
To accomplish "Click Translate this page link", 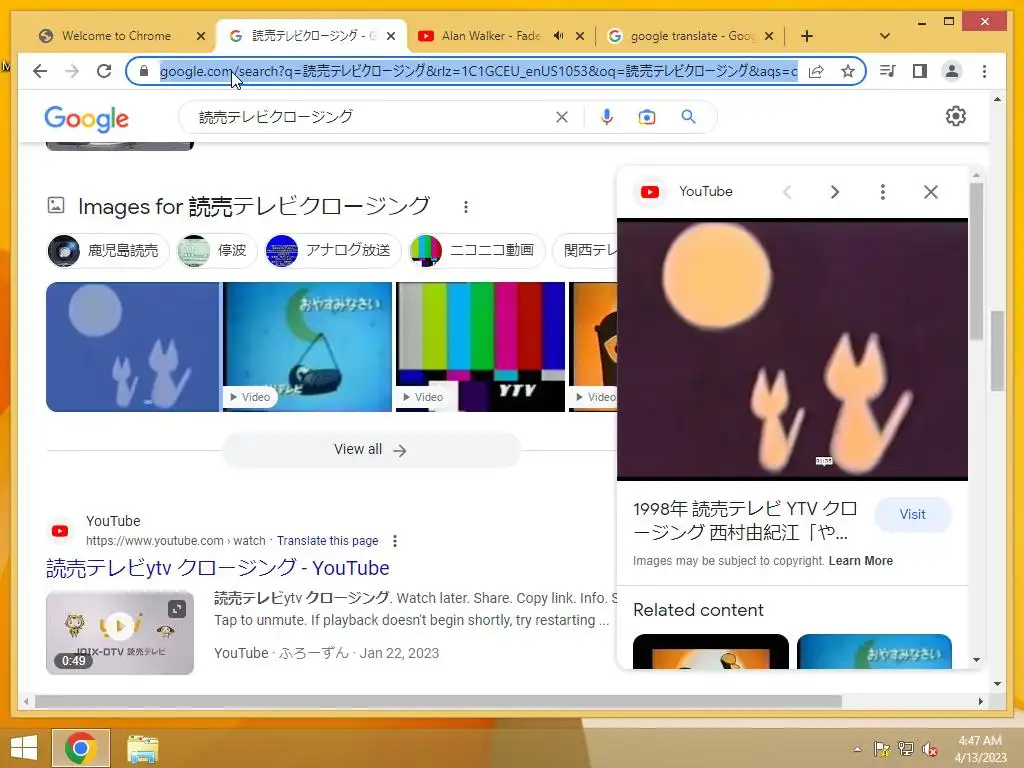I will (x=327, y=541).
